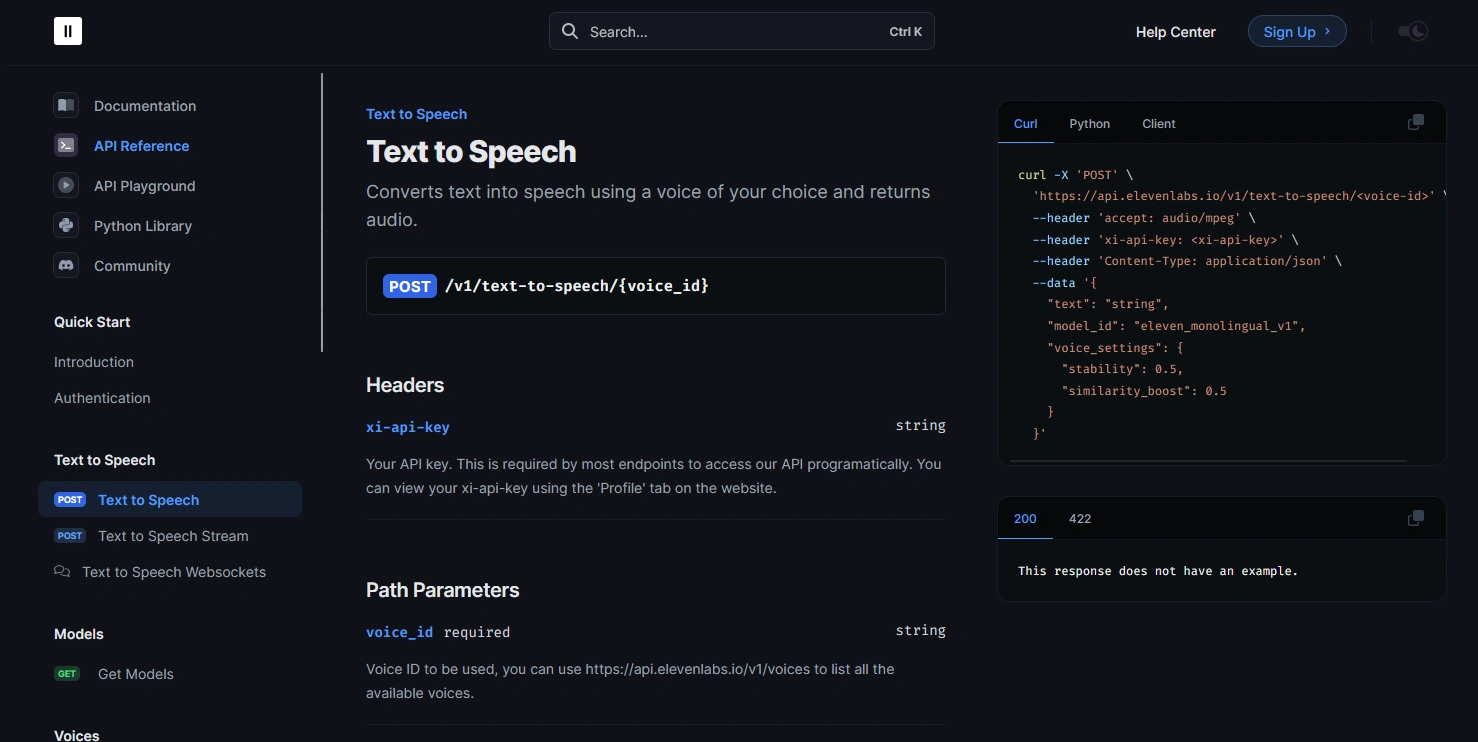The image size is (1478, 742).
Task: Click the Help Center link
Action: point(1176,32)
